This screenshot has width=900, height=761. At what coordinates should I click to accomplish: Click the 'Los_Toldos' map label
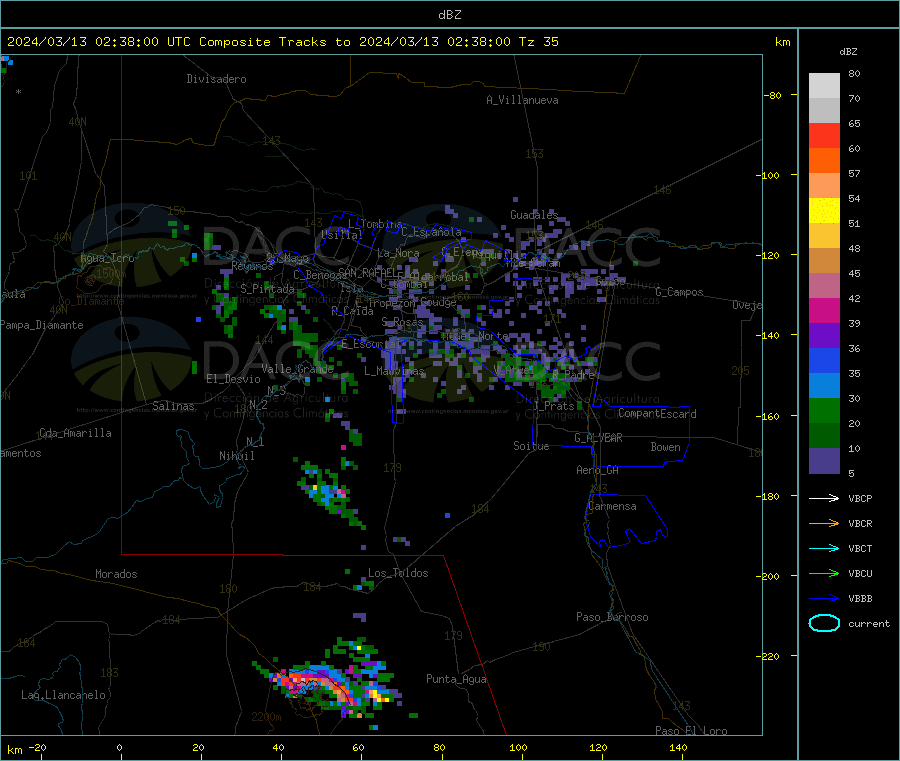coord(398,573)
